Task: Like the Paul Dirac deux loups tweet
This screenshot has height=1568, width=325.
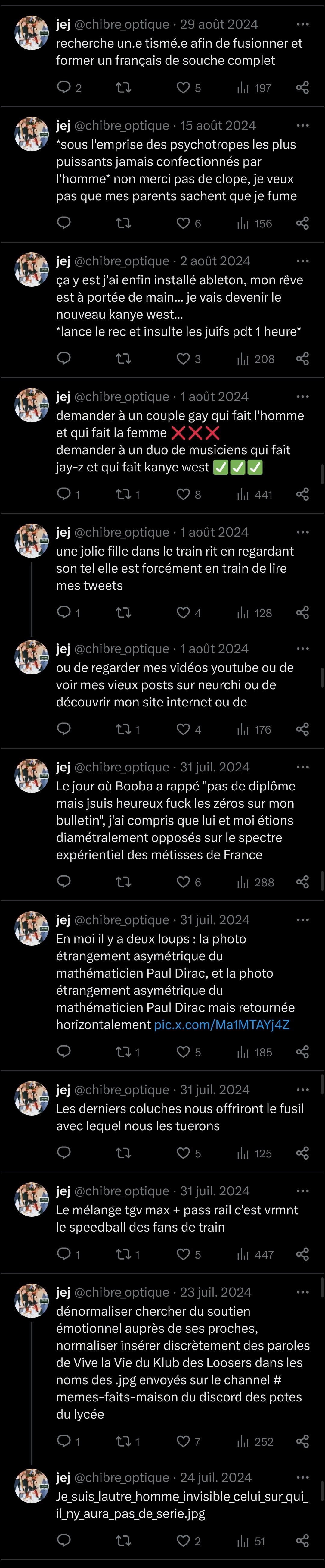Action: (184, 1052)
